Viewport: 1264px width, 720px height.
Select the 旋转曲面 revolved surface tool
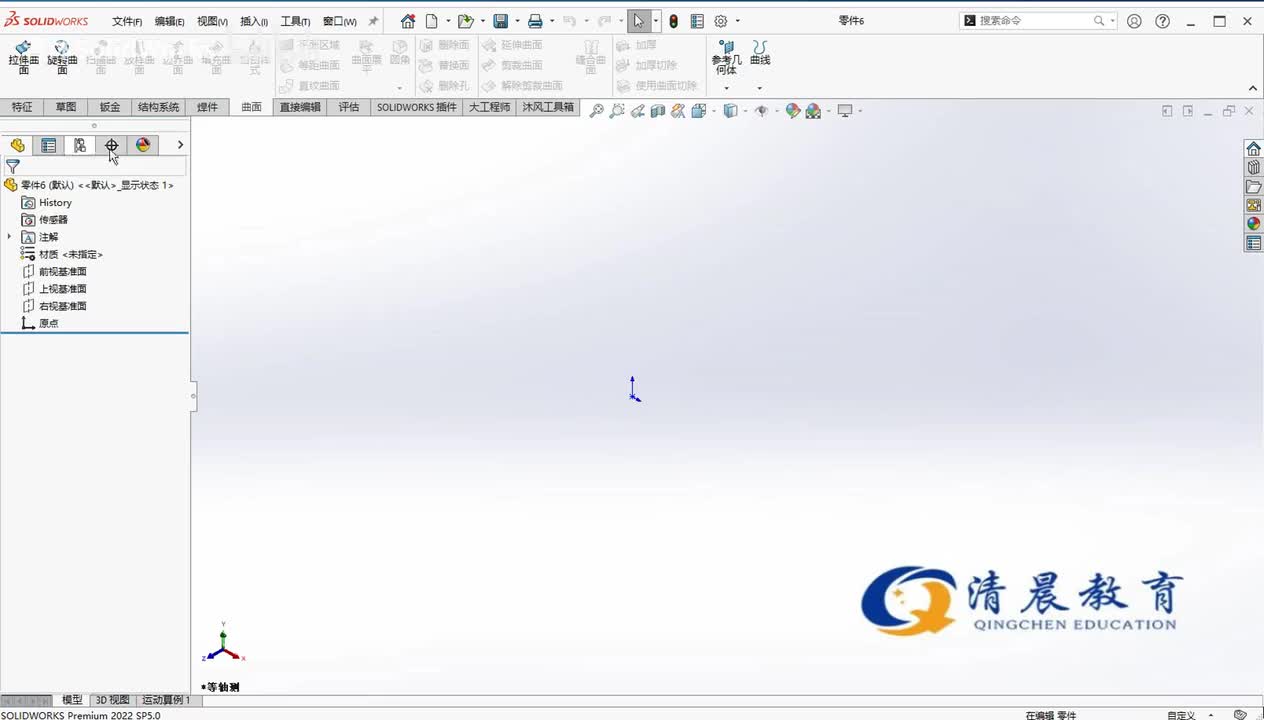[x=62, y=57]
